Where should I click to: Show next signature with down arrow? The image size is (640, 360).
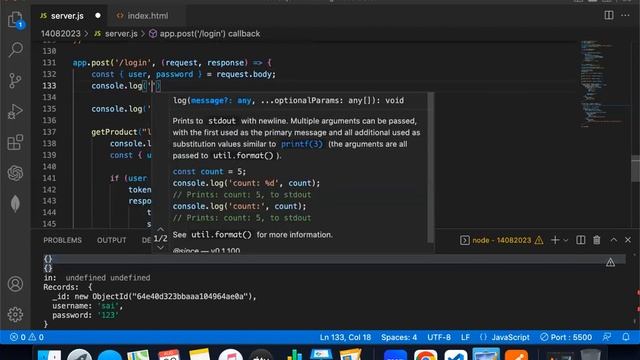point(160,247)
